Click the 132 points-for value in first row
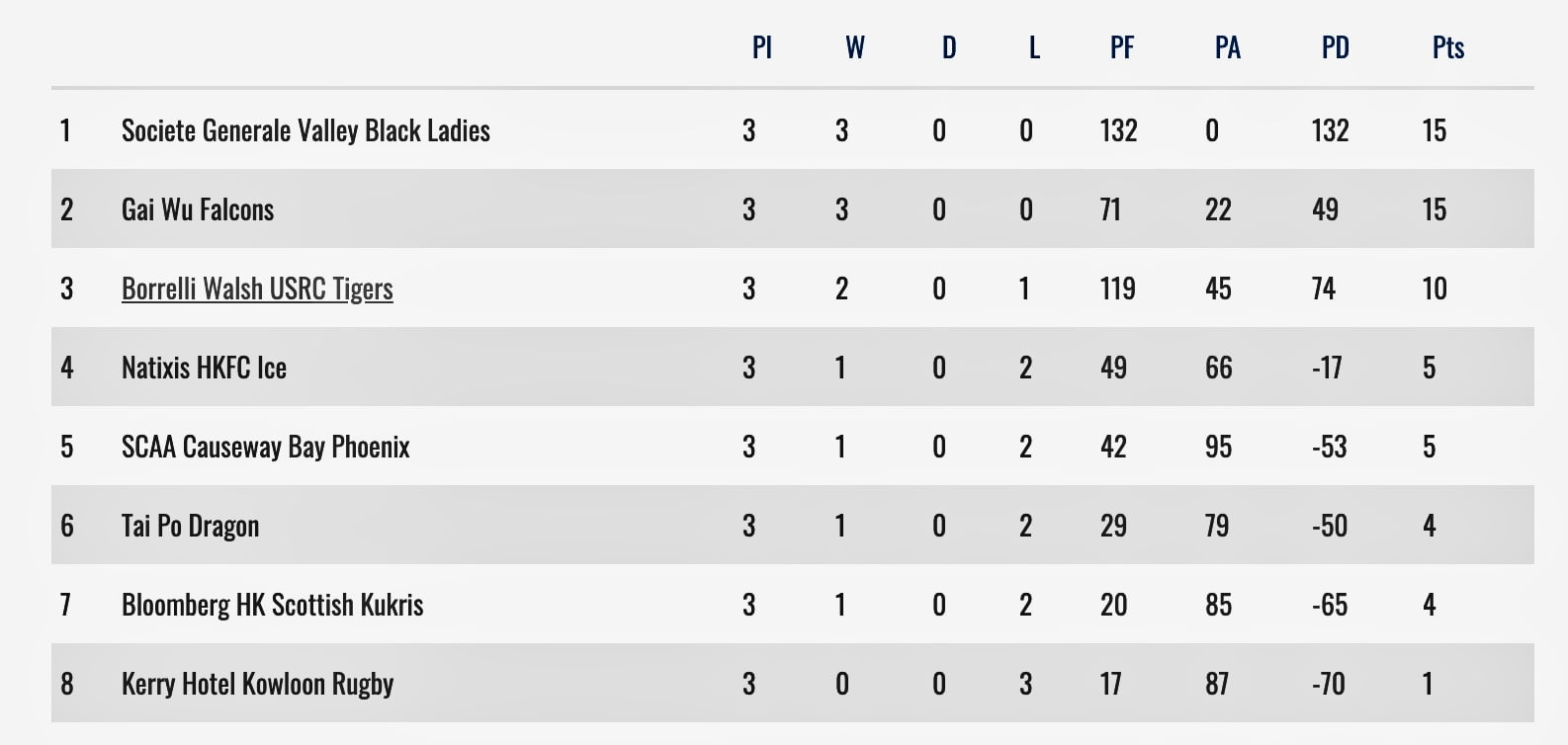Image resolution: width=1568 pixels, height=745 pixels. point(1118,130)
